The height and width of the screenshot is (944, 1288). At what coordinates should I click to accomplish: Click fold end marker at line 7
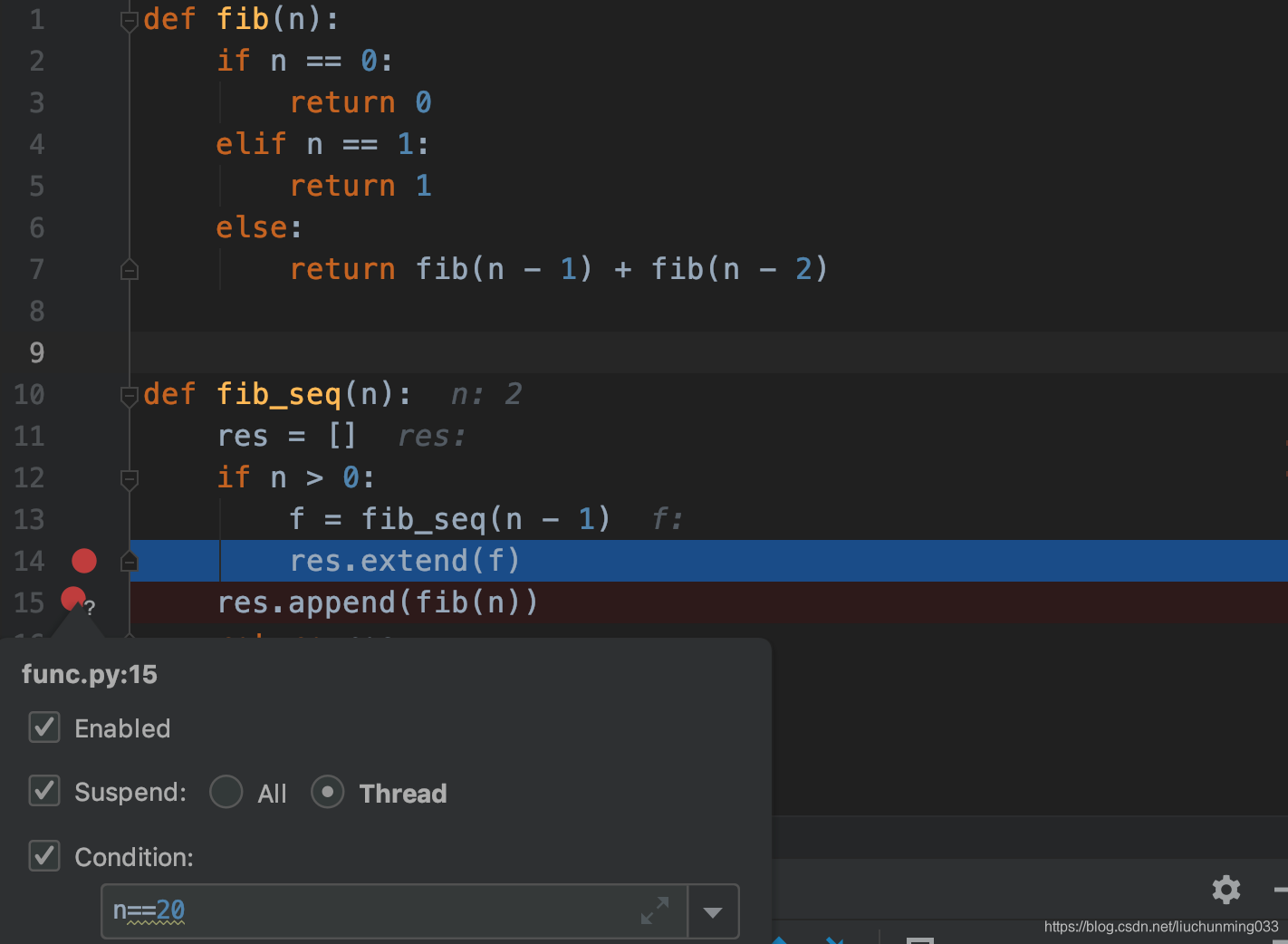coord(130,269)
